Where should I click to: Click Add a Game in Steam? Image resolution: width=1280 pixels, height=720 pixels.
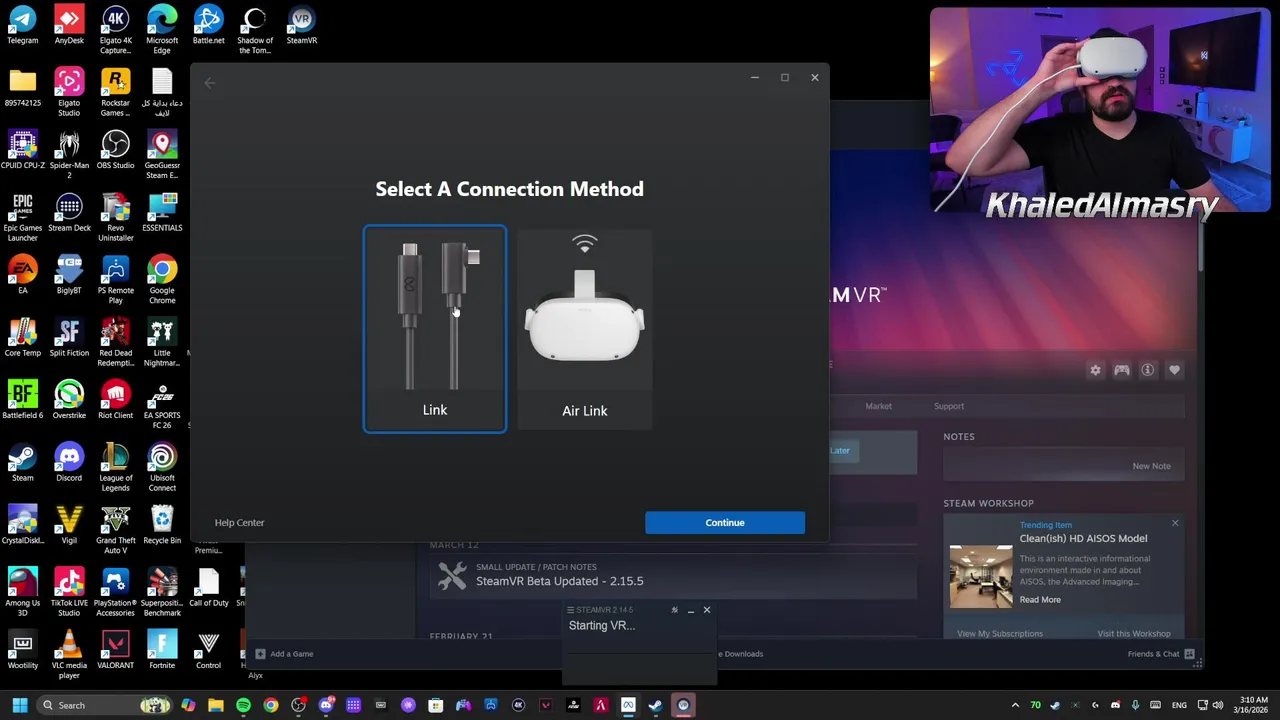284,654
